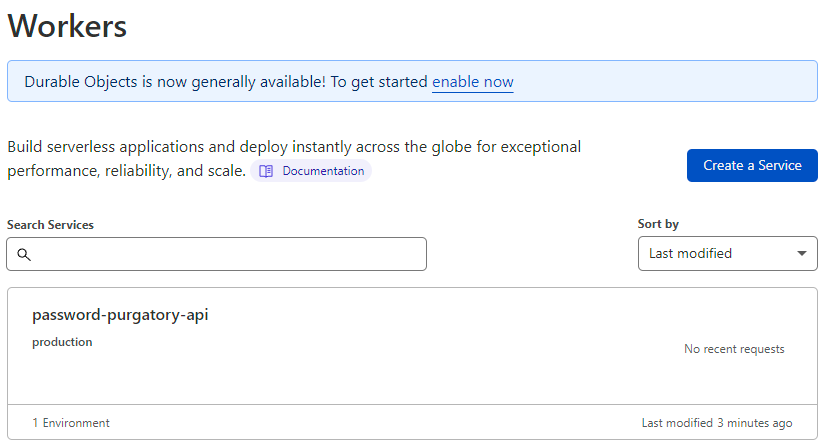Click the Durable Objects announcement banner
825x443 pixels.
coord(412,81)
